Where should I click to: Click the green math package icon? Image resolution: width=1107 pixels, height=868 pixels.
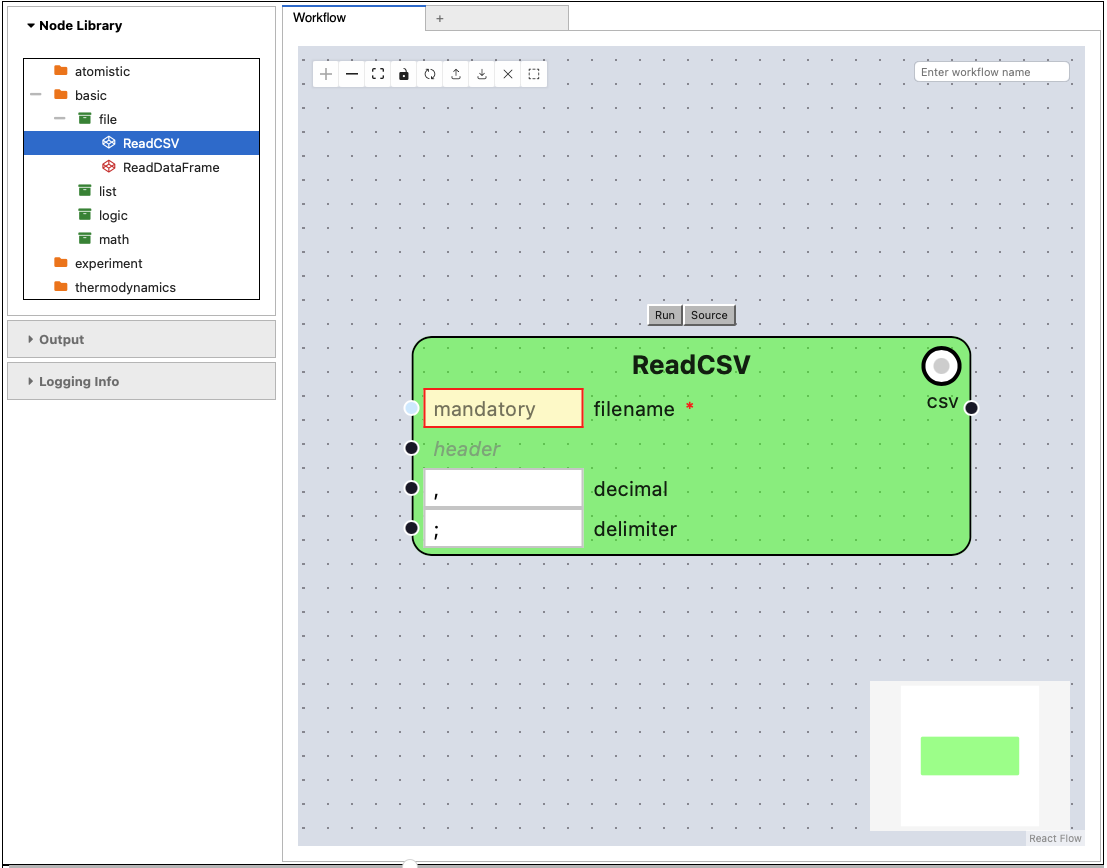coord(85,239)
